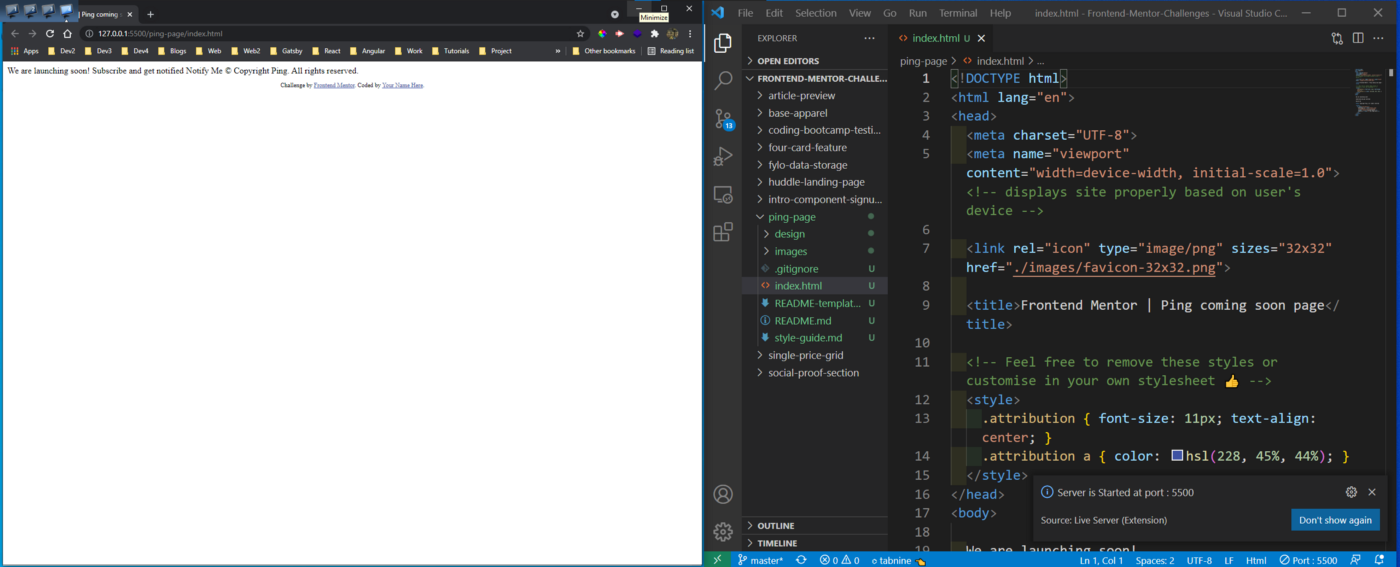This screenshot has height=567, width=1400.
Task: Open README.md file in the explorer
Action: (814, 321)
